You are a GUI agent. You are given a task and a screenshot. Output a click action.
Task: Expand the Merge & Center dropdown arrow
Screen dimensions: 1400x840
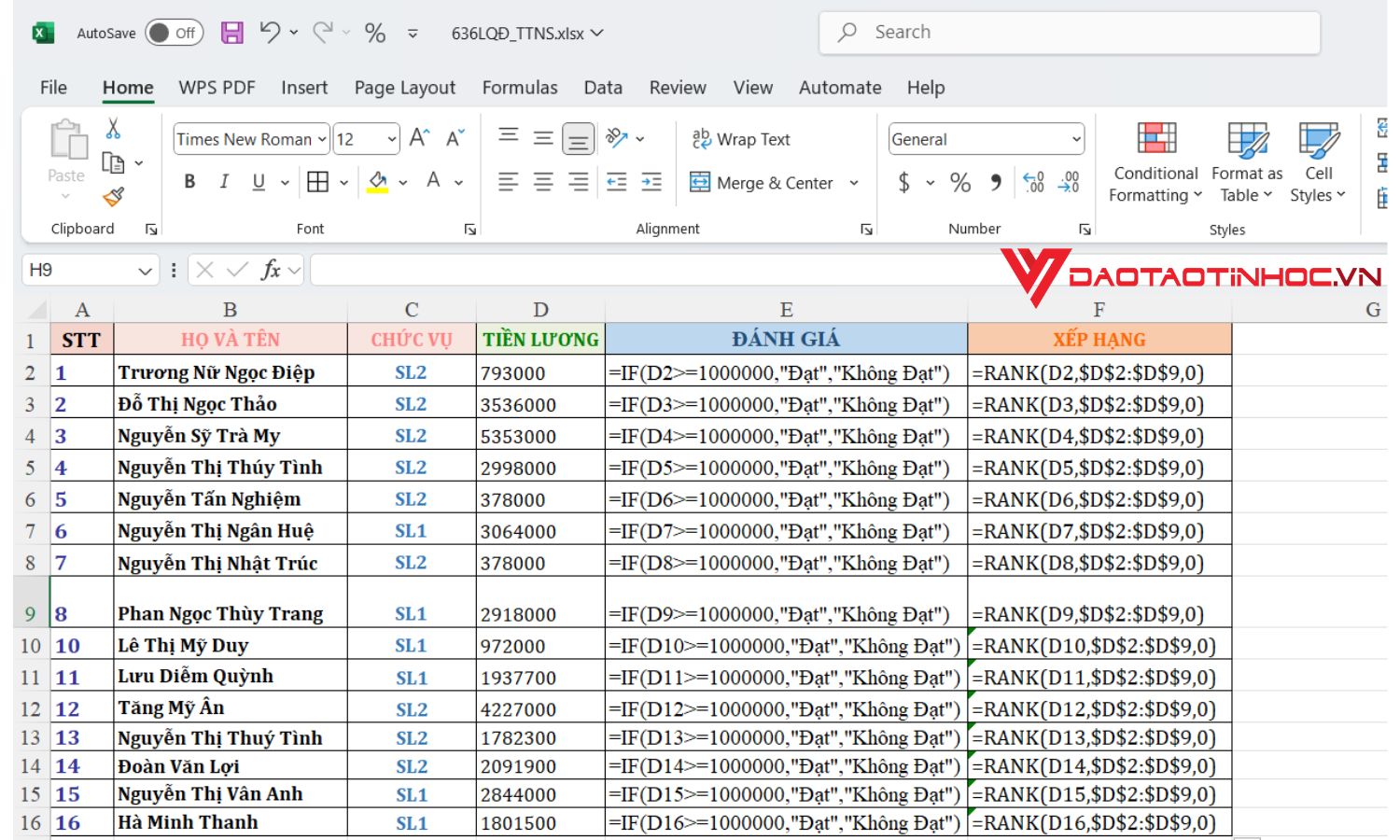854,183
